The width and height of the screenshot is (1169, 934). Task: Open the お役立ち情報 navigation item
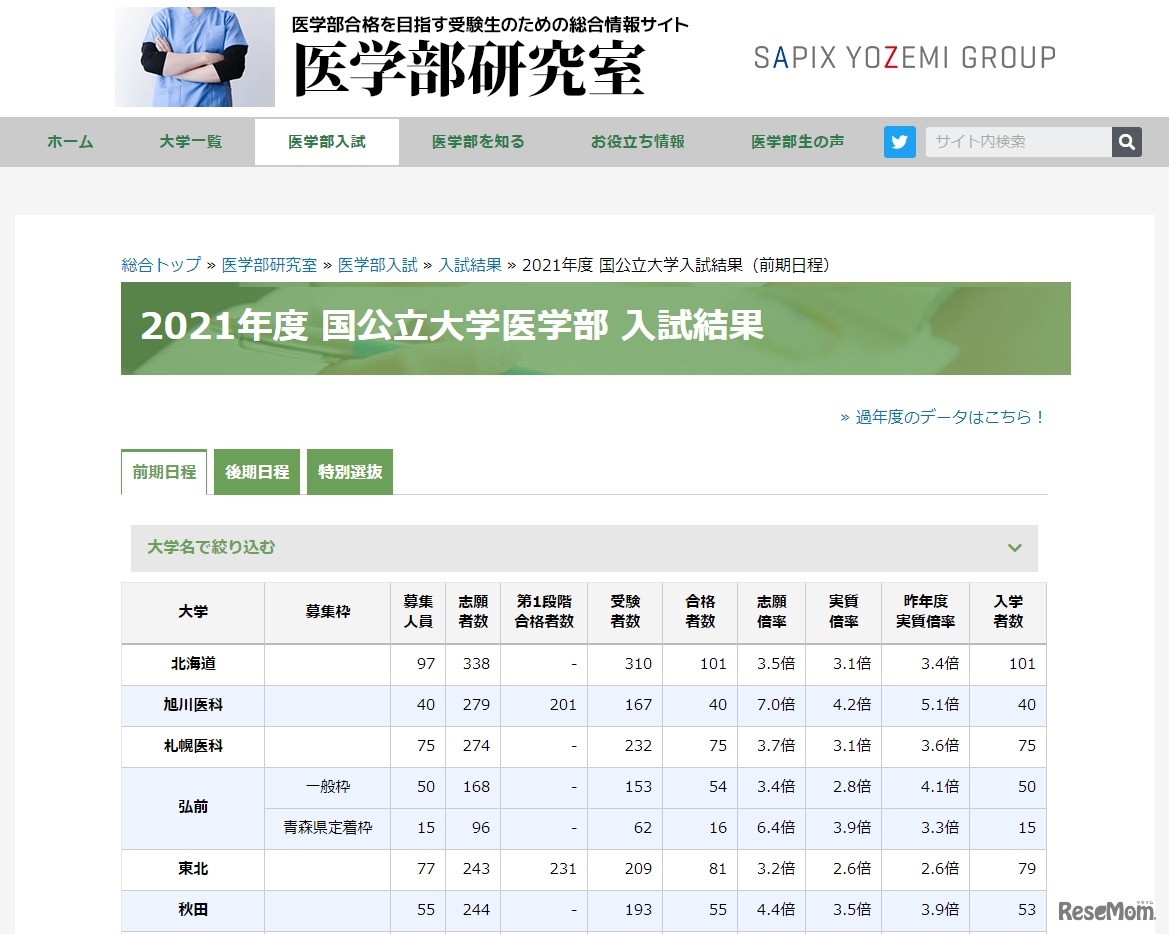pos(636,142)
